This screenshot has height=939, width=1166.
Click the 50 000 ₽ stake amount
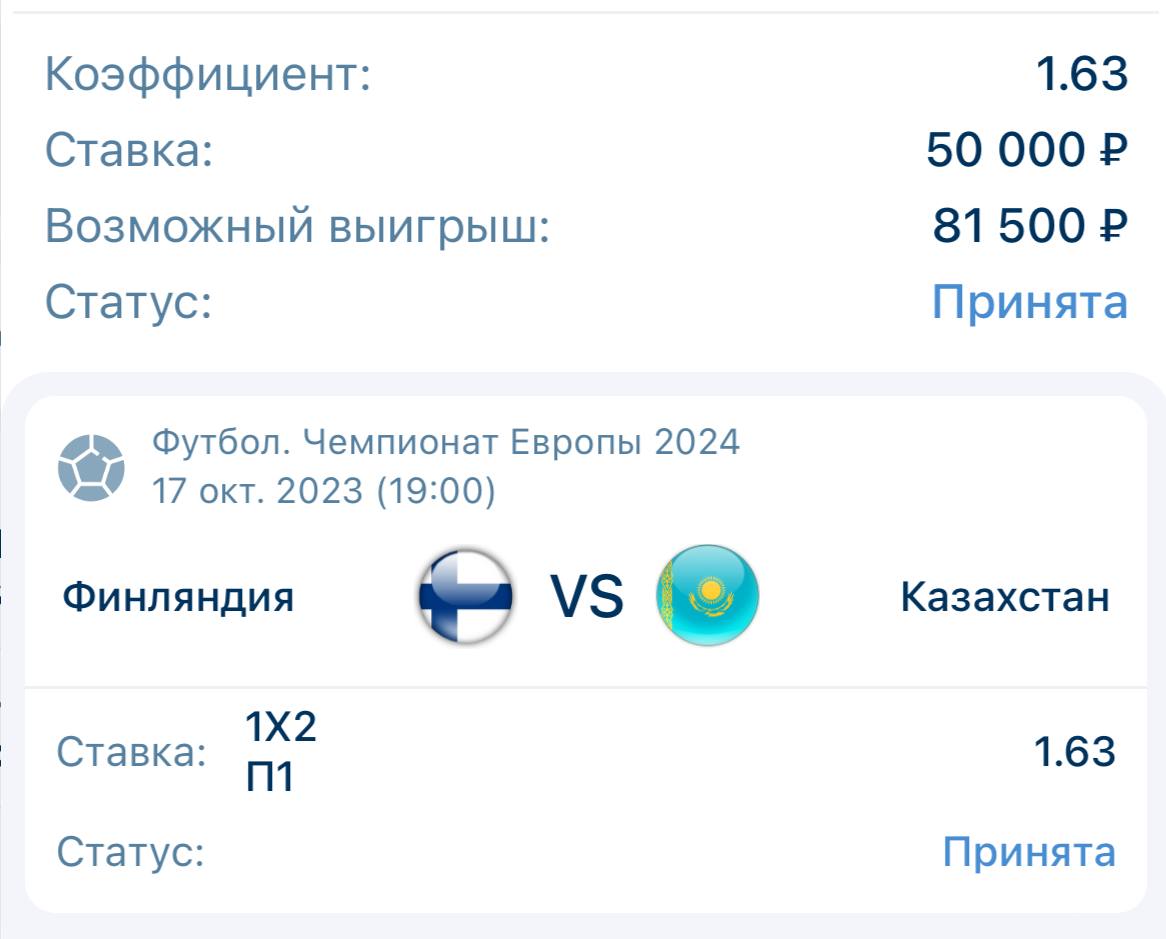(x=1026, y=150)
